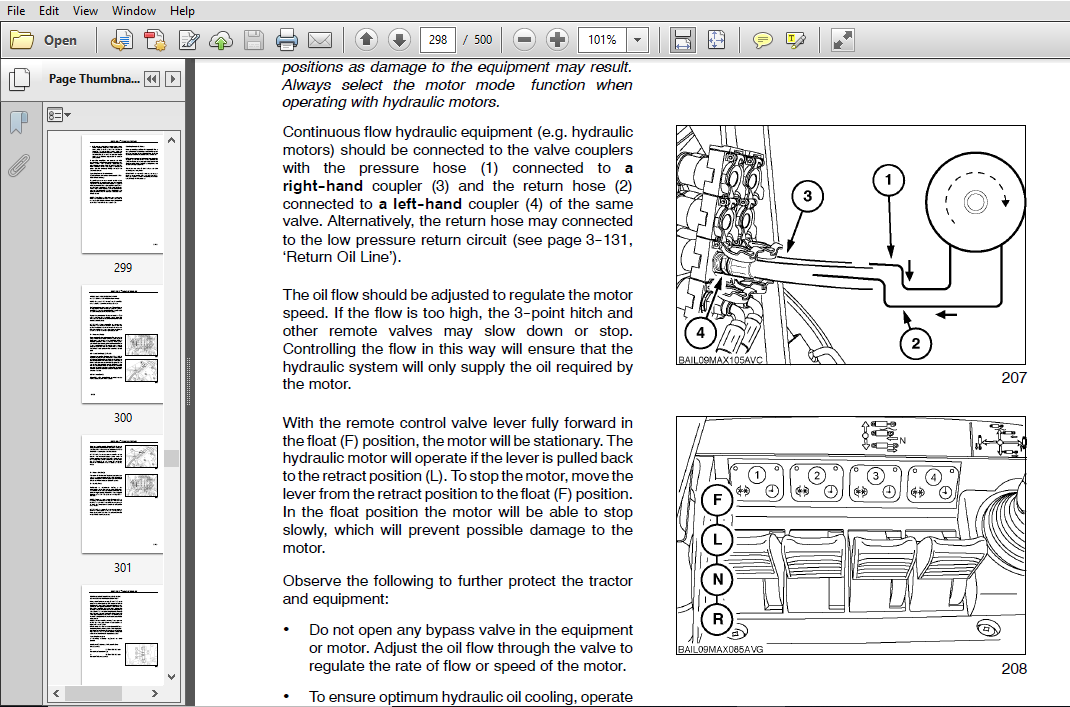Go to next page down arrow

[399, 40]
